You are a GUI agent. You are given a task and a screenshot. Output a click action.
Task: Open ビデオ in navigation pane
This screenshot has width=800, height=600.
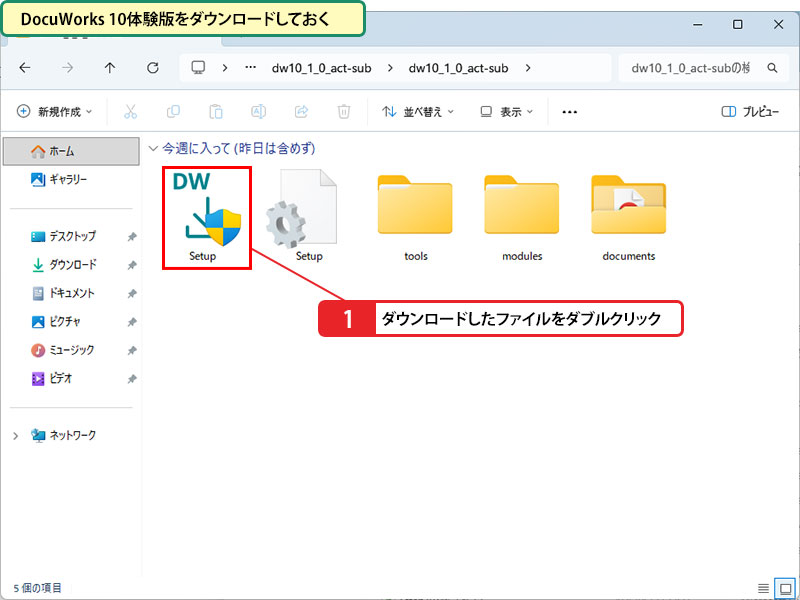coord(52,379)
